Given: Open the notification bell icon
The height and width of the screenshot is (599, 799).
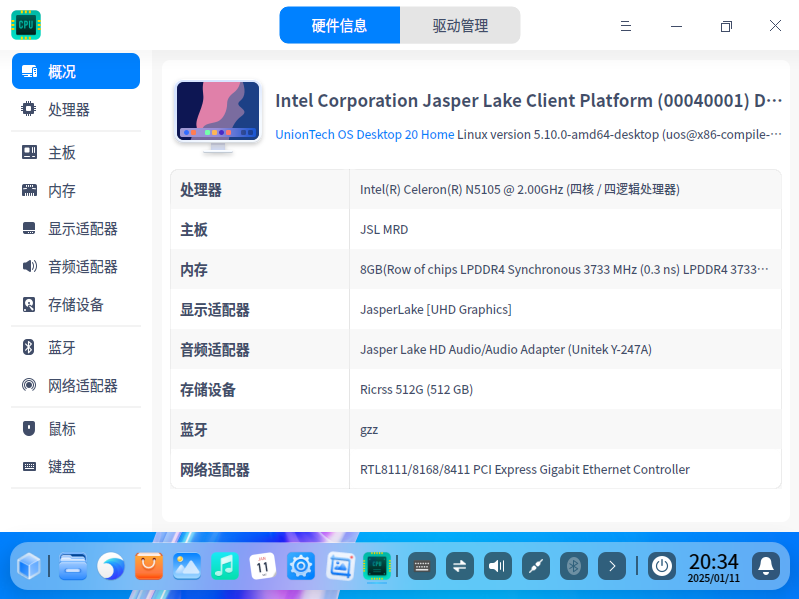Looking at the screenshot, I should (766, 566).
